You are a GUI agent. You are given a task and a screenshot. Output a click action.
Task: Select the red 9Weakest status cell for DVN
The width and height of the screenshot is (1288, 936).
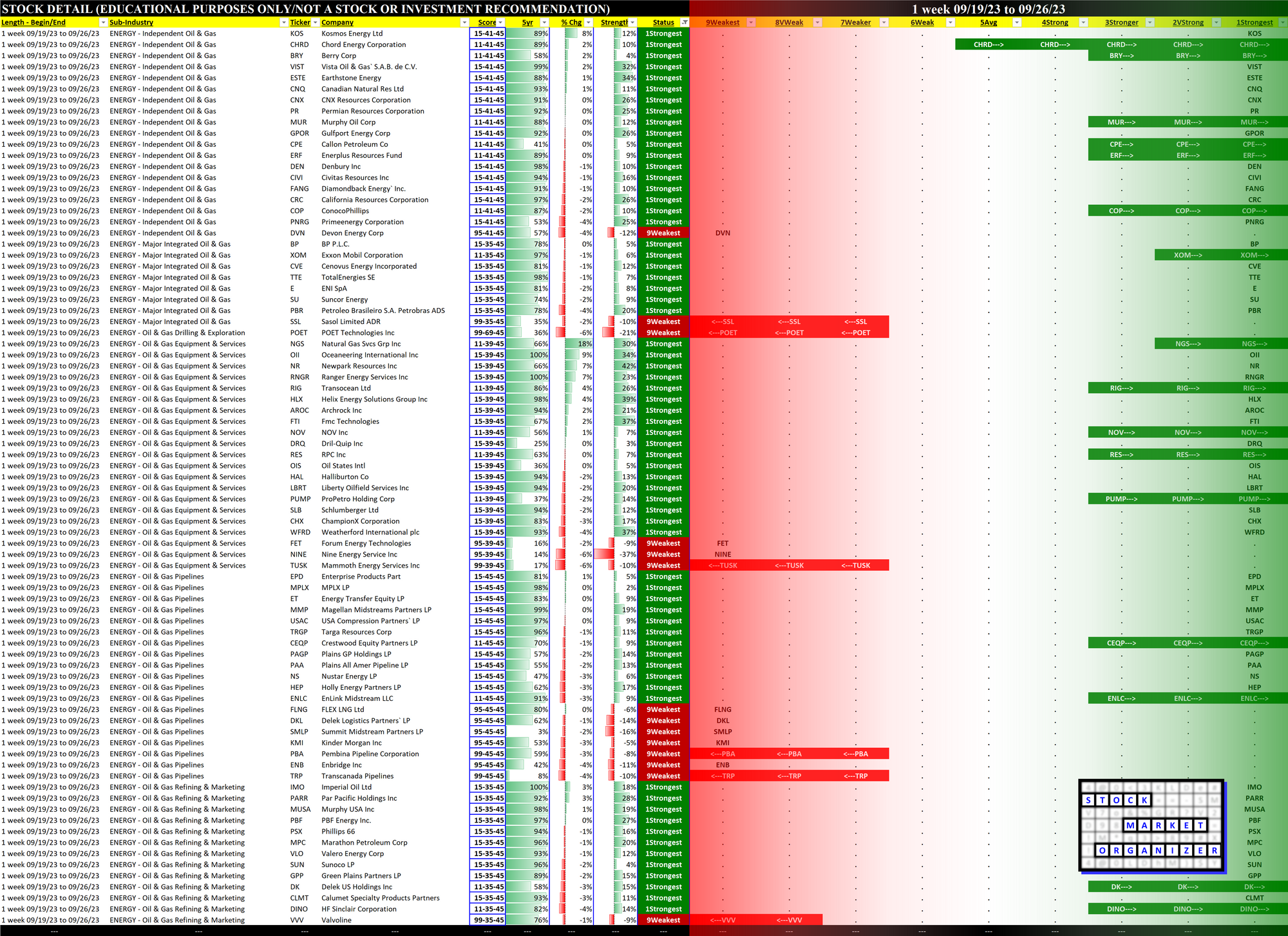click(x=663, y=233)
